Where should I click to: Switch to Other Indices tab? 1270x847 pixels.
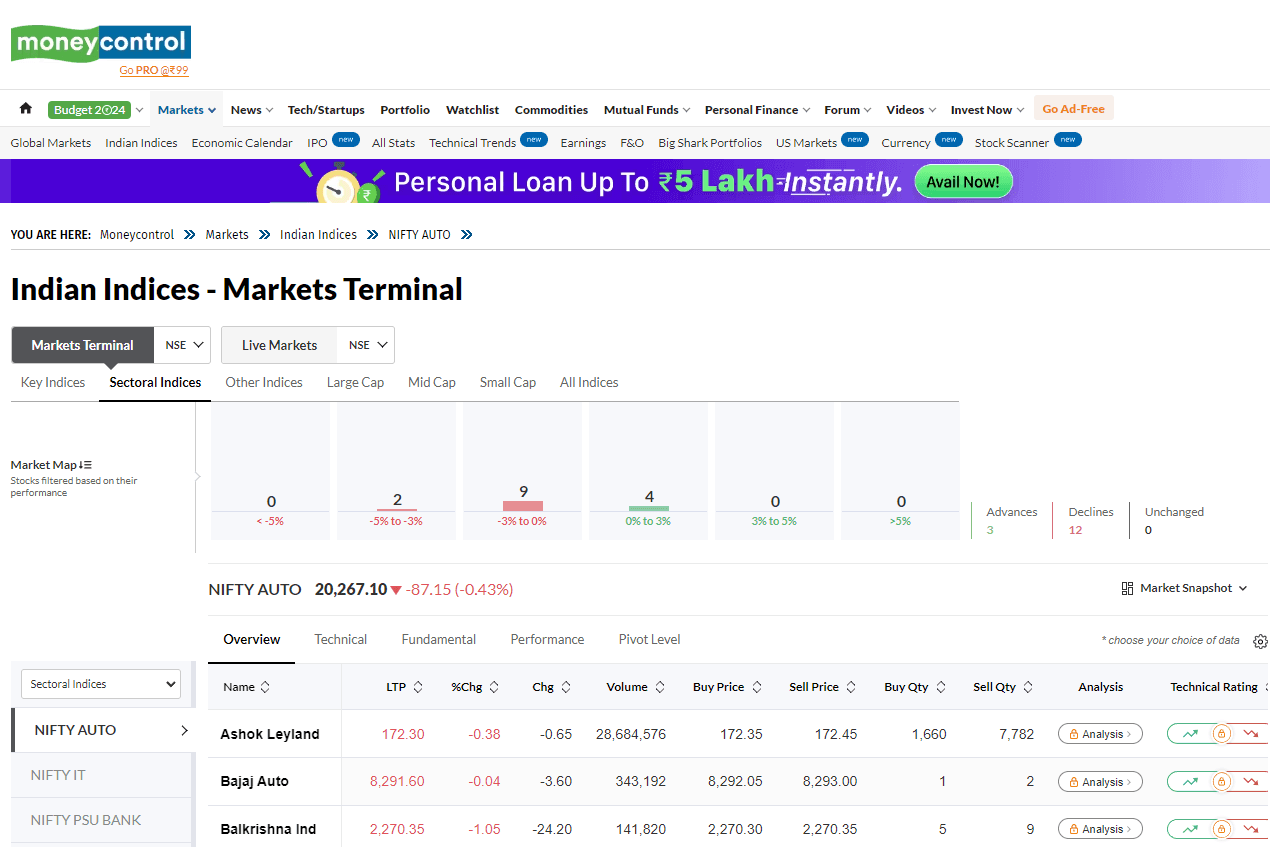pos(264,382)
